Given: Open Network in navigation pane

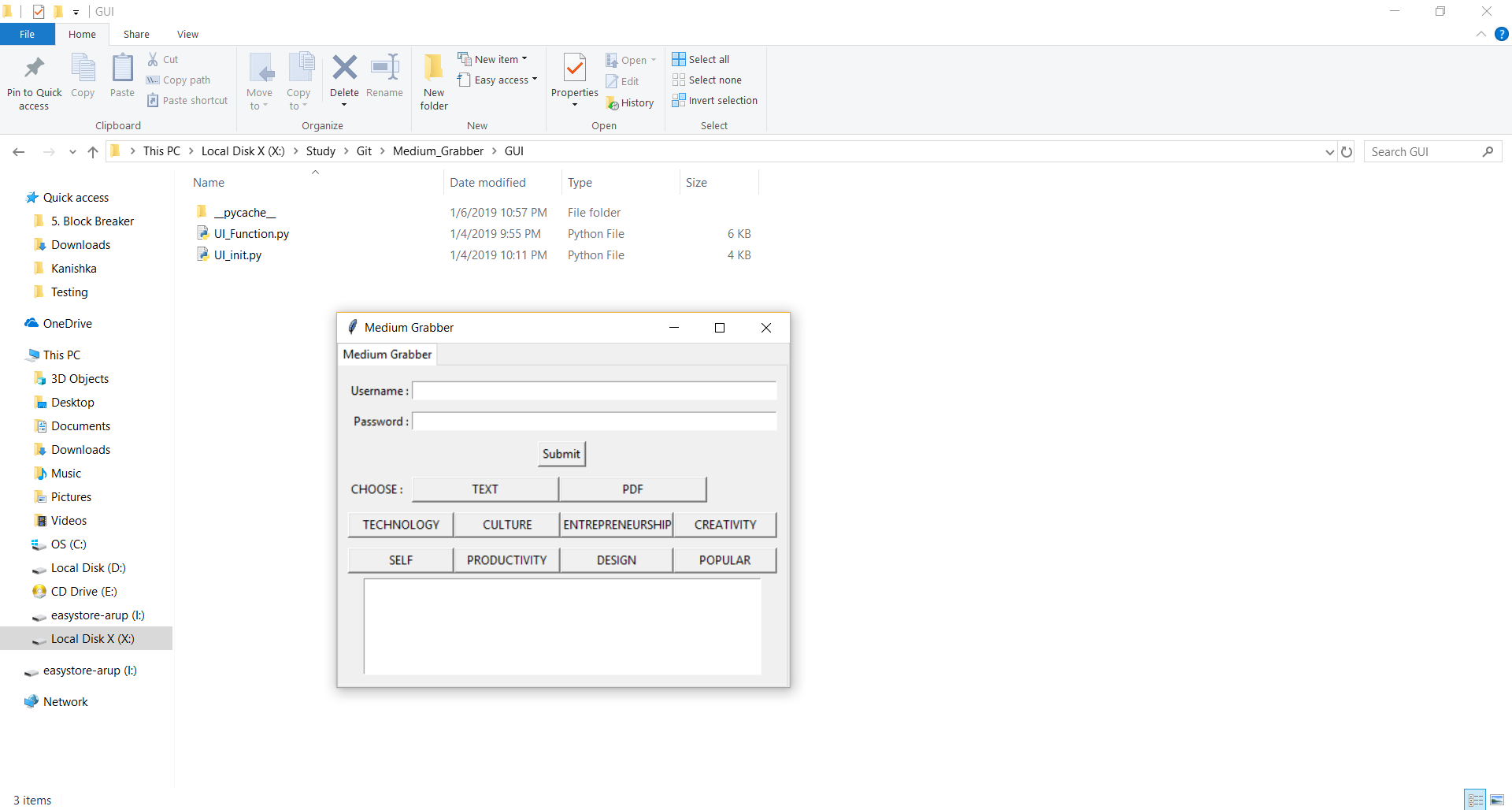Looking at the screenshot, I should (65, 702).
